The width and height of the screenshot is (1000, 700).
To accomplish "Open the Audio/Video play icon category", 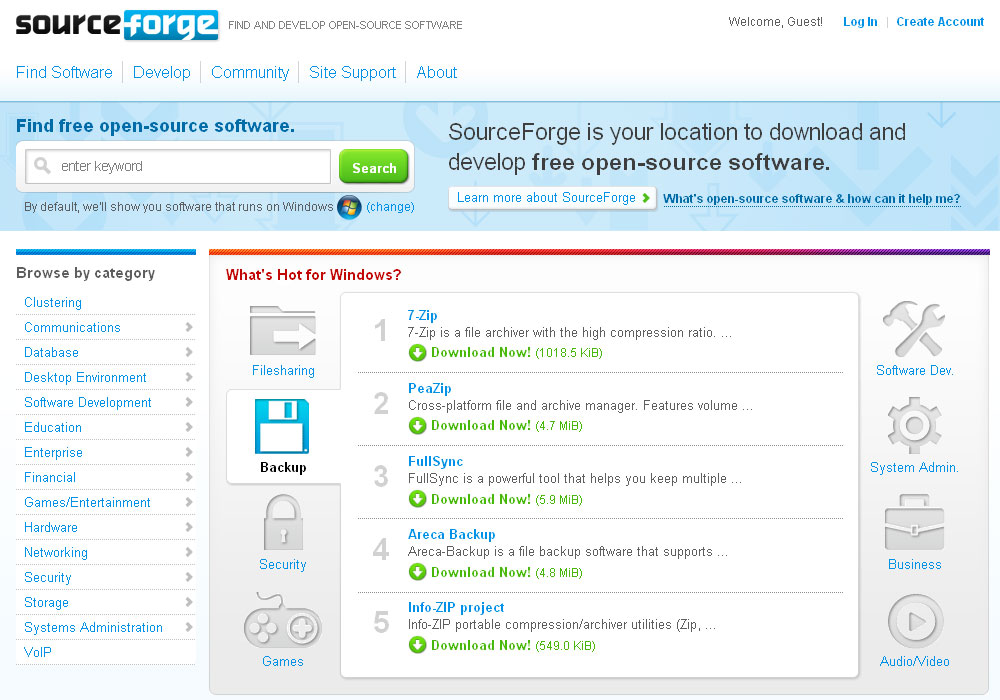I will click(x=914, y=621).
